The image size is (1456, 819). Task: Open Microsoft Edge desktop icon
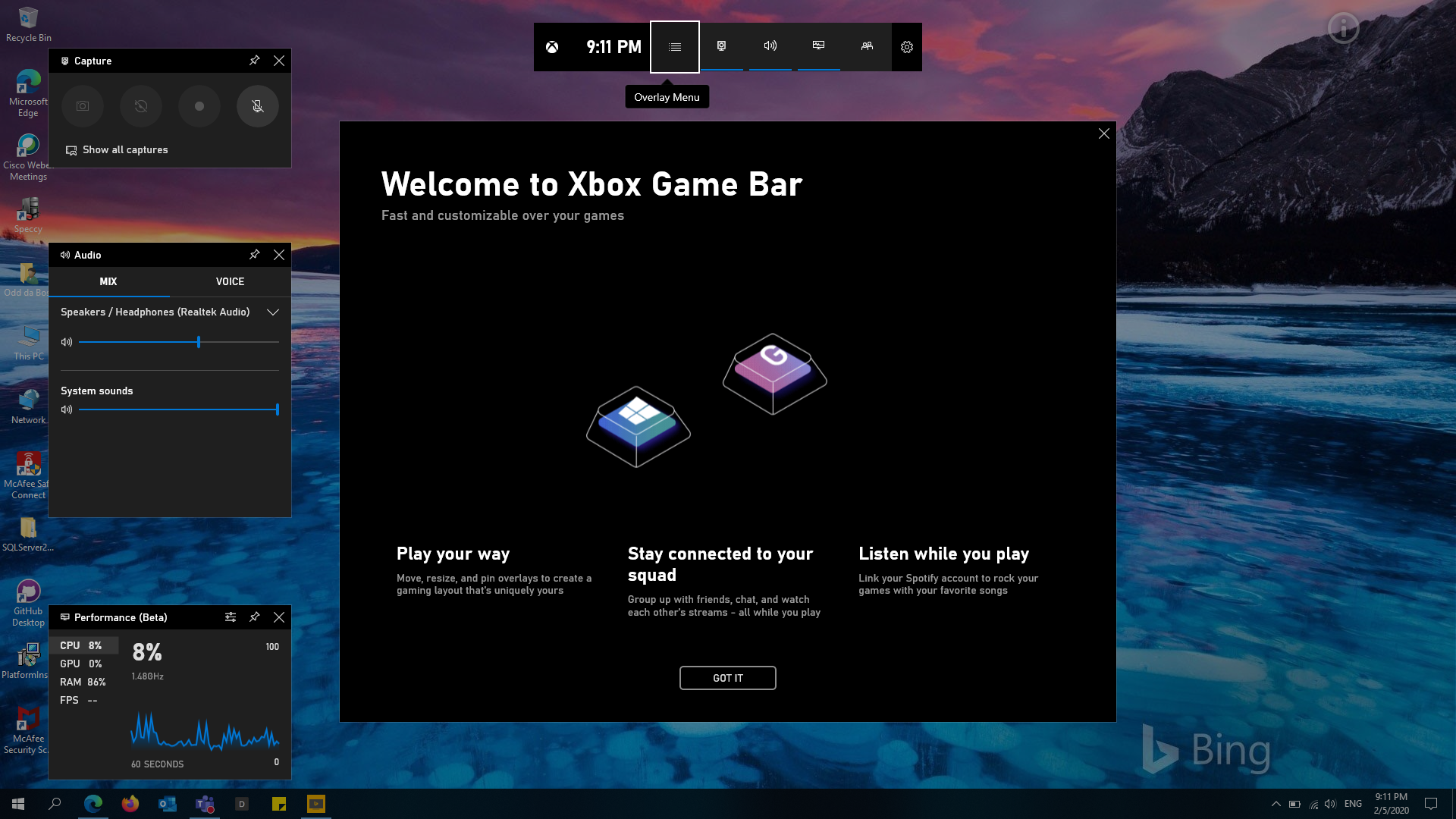point(28,93)
